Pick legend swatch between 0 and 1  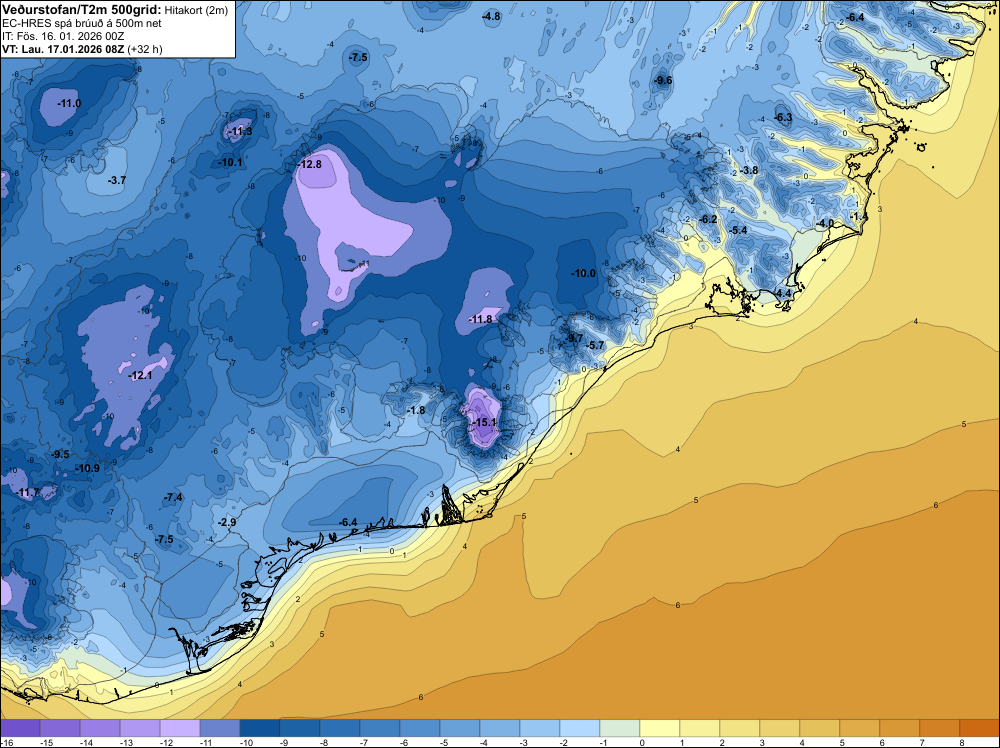pos(660,728)
